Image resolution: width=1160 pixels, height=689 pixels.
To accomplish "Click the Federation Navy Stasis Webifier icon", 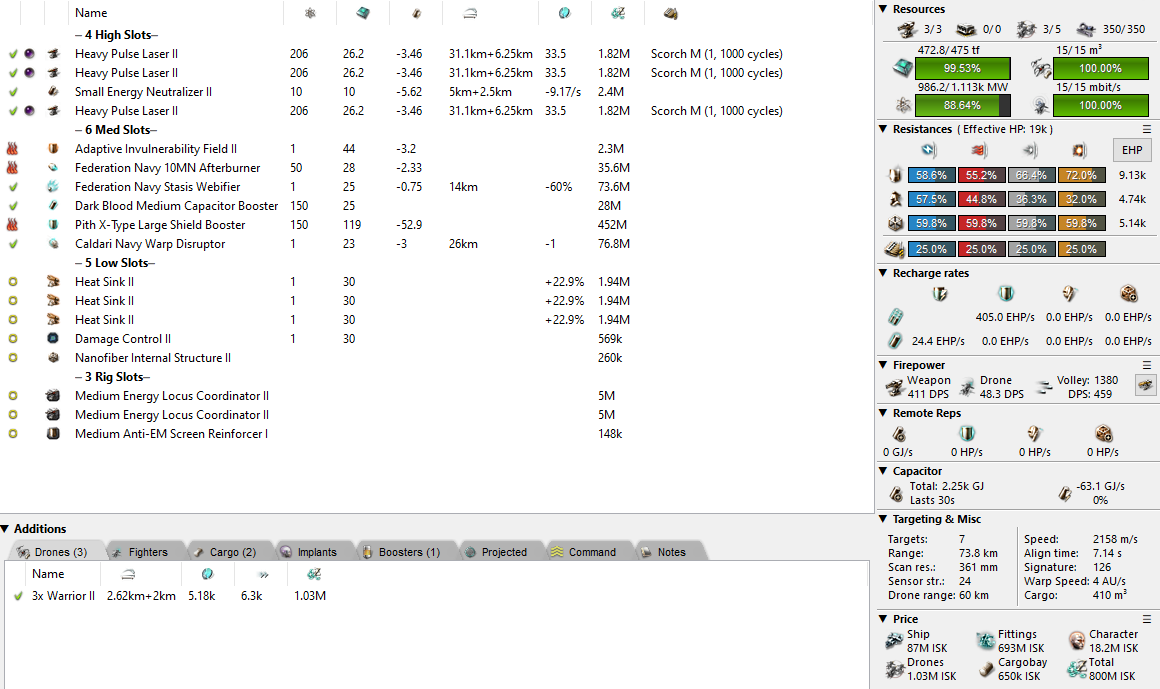I will (x=53, y=187).
